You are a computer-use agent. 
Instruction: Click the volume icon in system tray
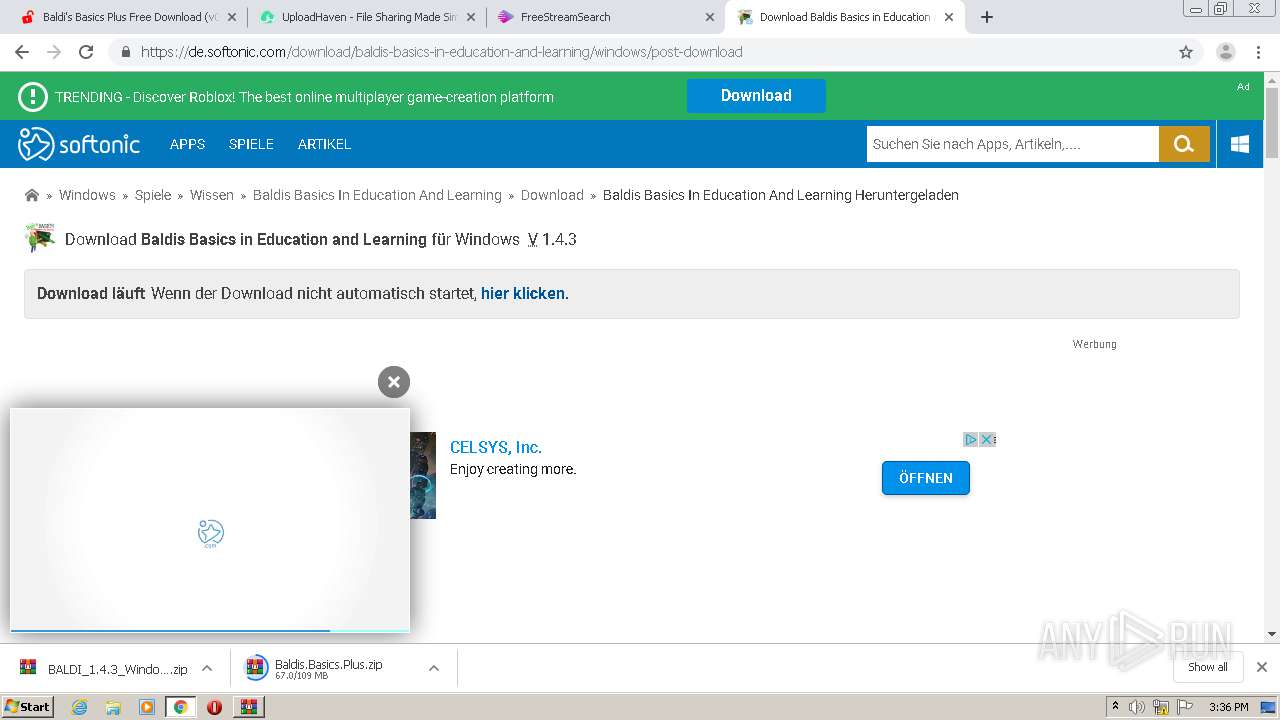pyautogui.click(x=1137, y=707)
